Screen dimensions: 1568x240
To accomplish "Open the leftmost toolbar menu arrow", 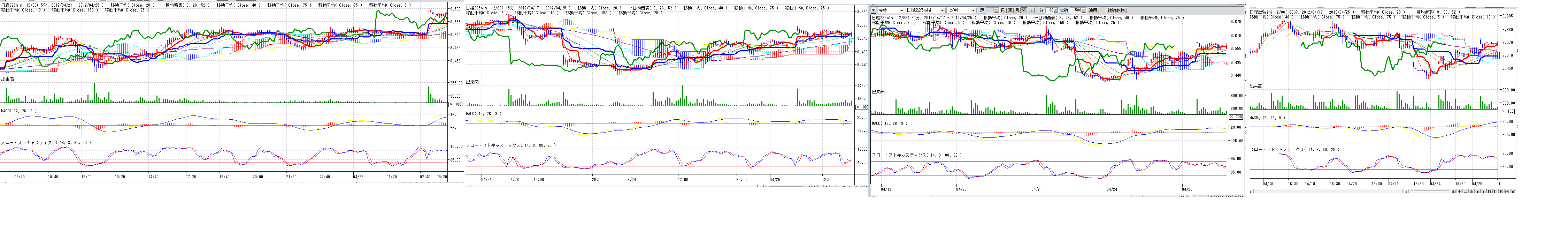I will pyautogui.click(x=874, y=10).
